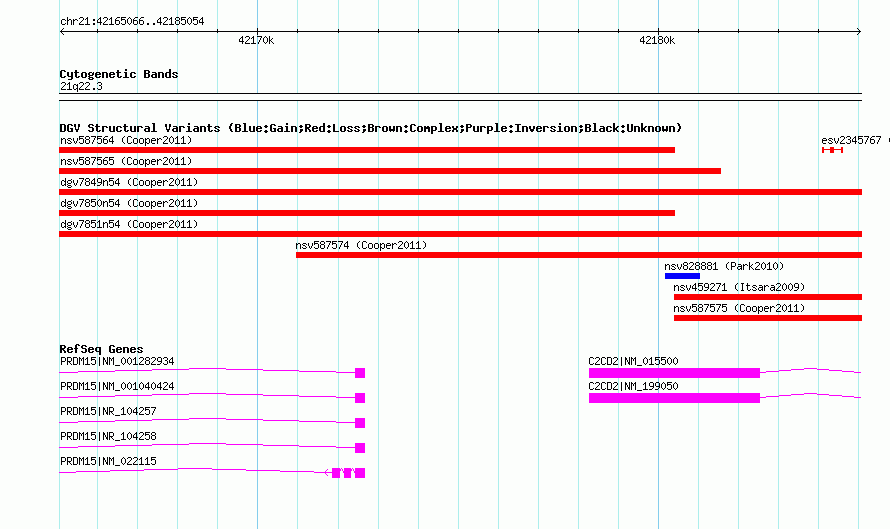Select the esv2345767 label
The width and height of the screenshot is (890, 529).
click(x=851, y=140)
